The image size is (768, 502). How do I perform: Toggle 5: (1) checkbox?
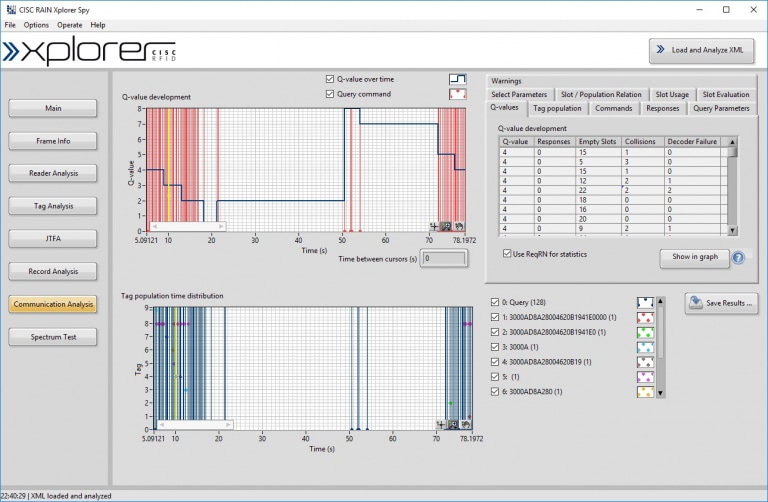tap(495, 377)
